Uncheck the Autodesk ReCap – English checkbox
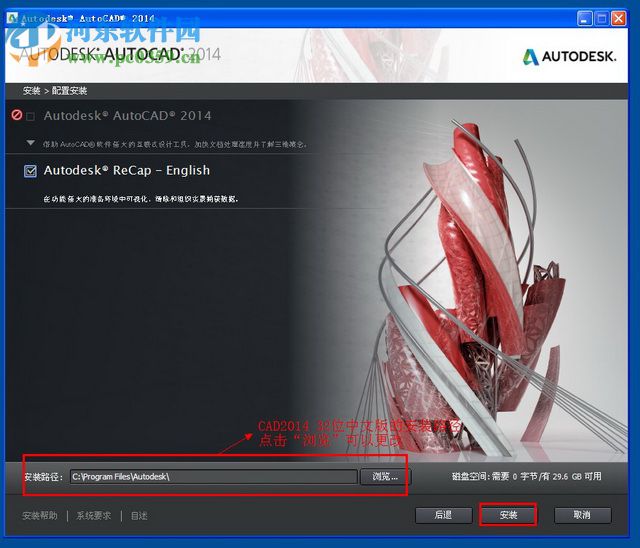This screenshot has width=640, height=548. pos(30,171)
